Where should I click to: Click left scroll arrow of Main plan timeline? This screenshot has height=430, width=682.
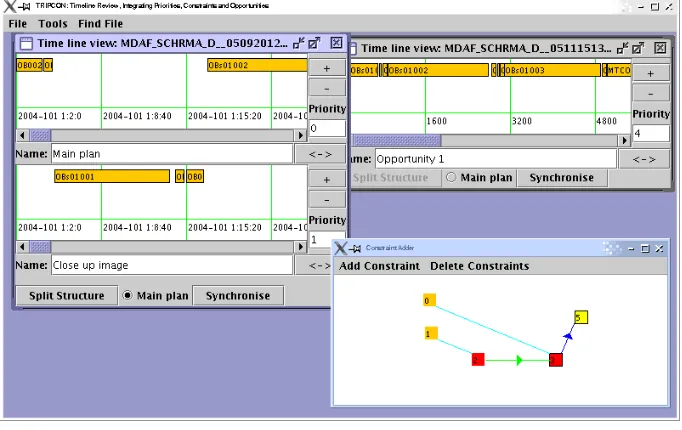(22, 136)
